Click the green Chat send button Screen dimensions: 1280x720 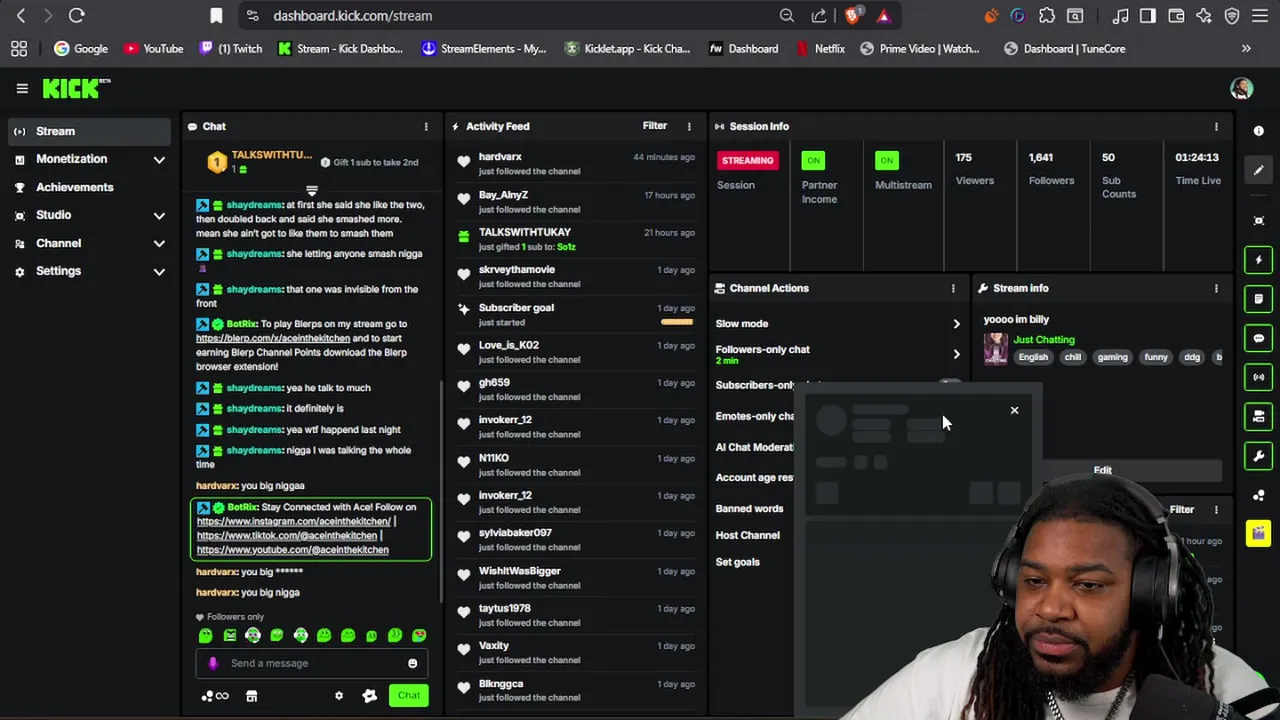(x=409, y=696)
